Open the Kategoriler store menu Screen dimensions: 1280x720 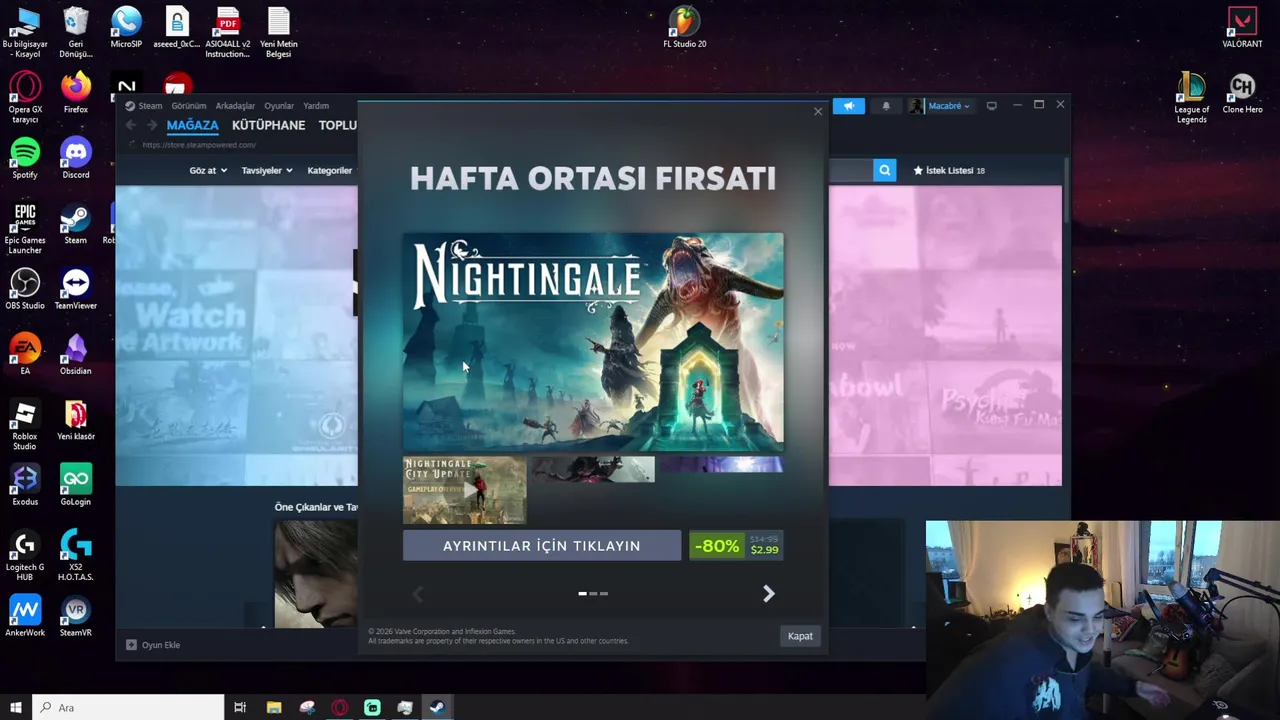[x=329, y=171]
